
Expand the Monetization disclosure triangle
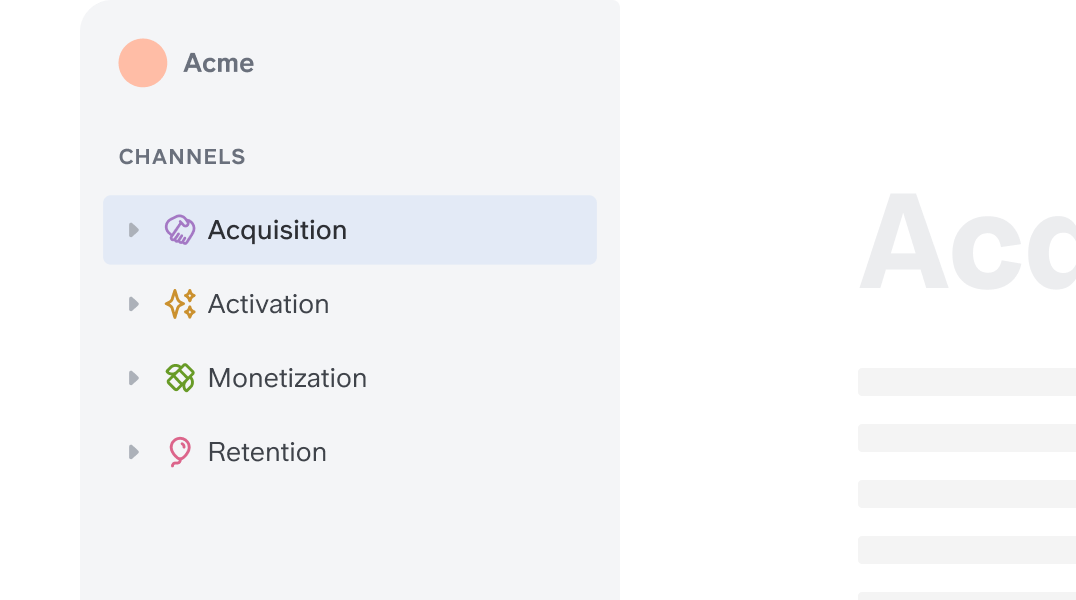coord(134,378)
